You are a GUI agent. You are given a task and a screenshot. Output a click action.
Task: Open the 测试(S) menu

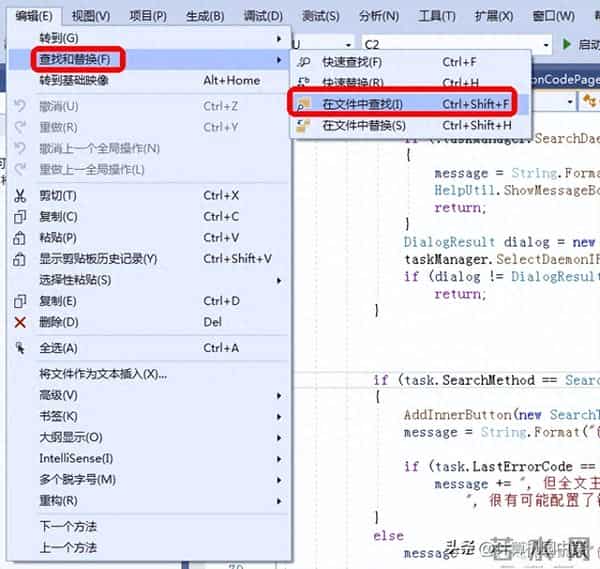coord(321,16)
